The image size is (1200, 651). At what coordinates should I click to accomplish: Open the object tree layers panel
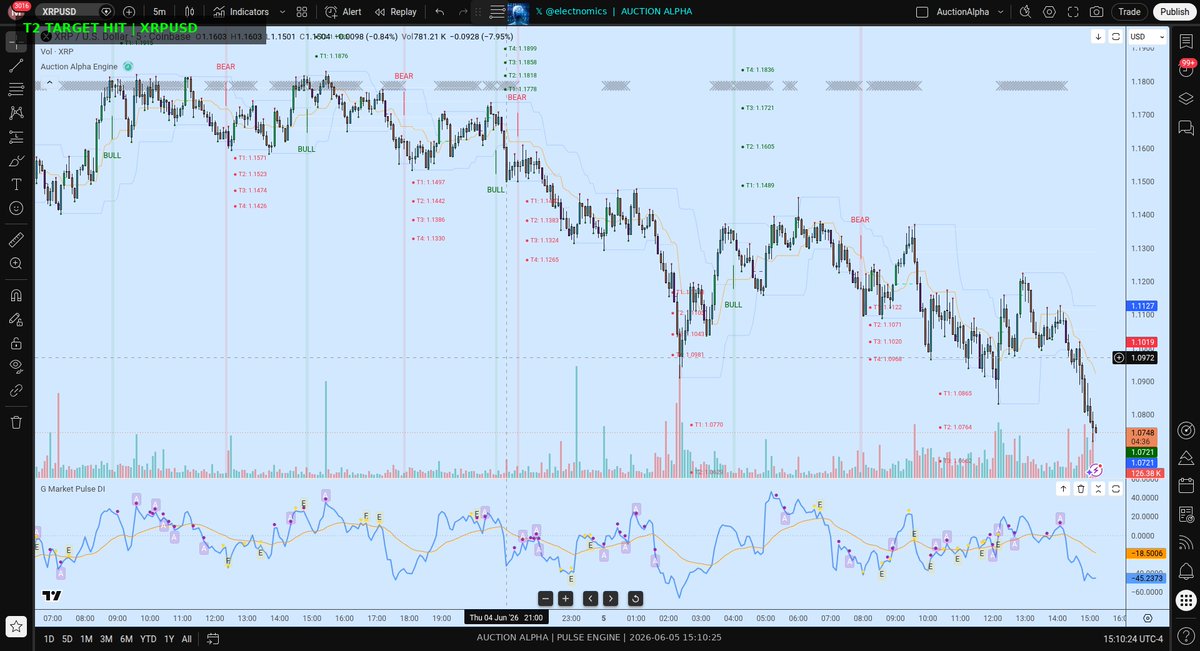(1186, 99)
